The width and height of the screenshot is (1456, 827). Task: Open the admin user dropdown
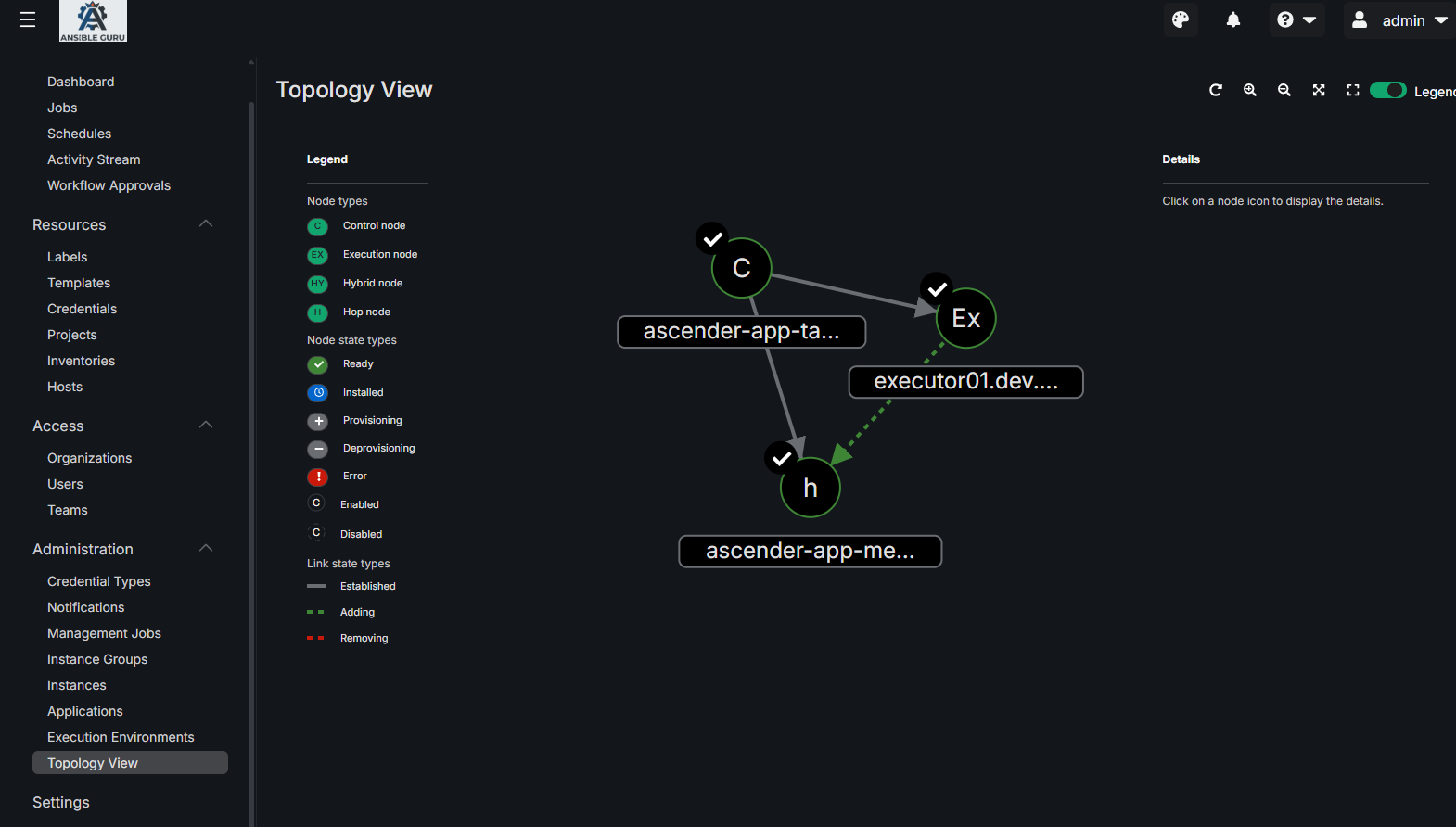[1399, 19]
